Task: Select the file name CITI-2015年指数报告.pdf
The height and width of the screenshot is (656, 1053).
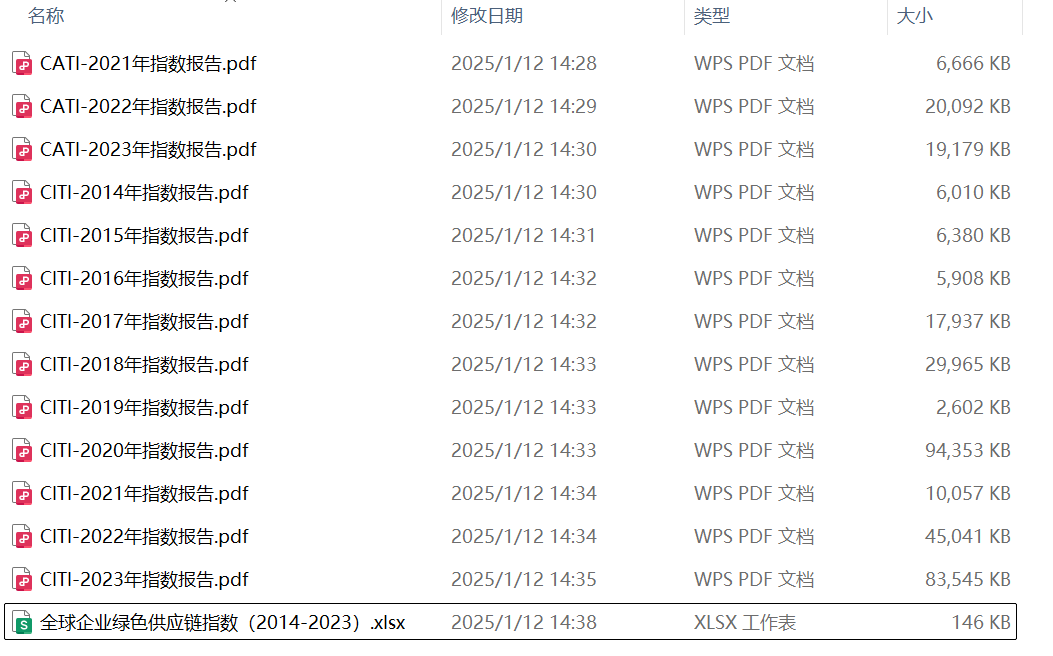Action: (x=144, y=236)
